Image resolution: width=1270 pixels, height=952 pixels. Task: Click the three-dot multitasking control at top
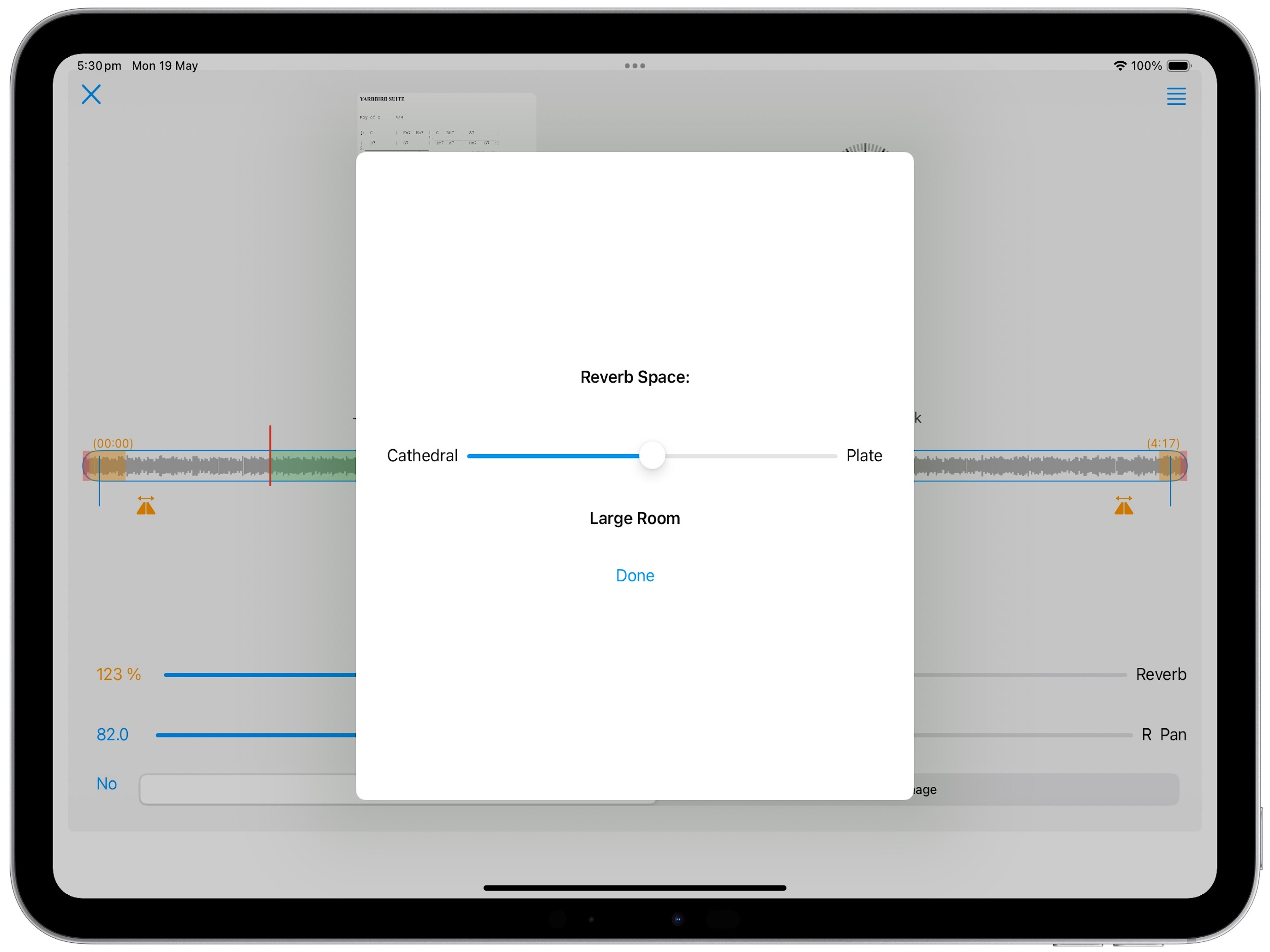point(635,66)
